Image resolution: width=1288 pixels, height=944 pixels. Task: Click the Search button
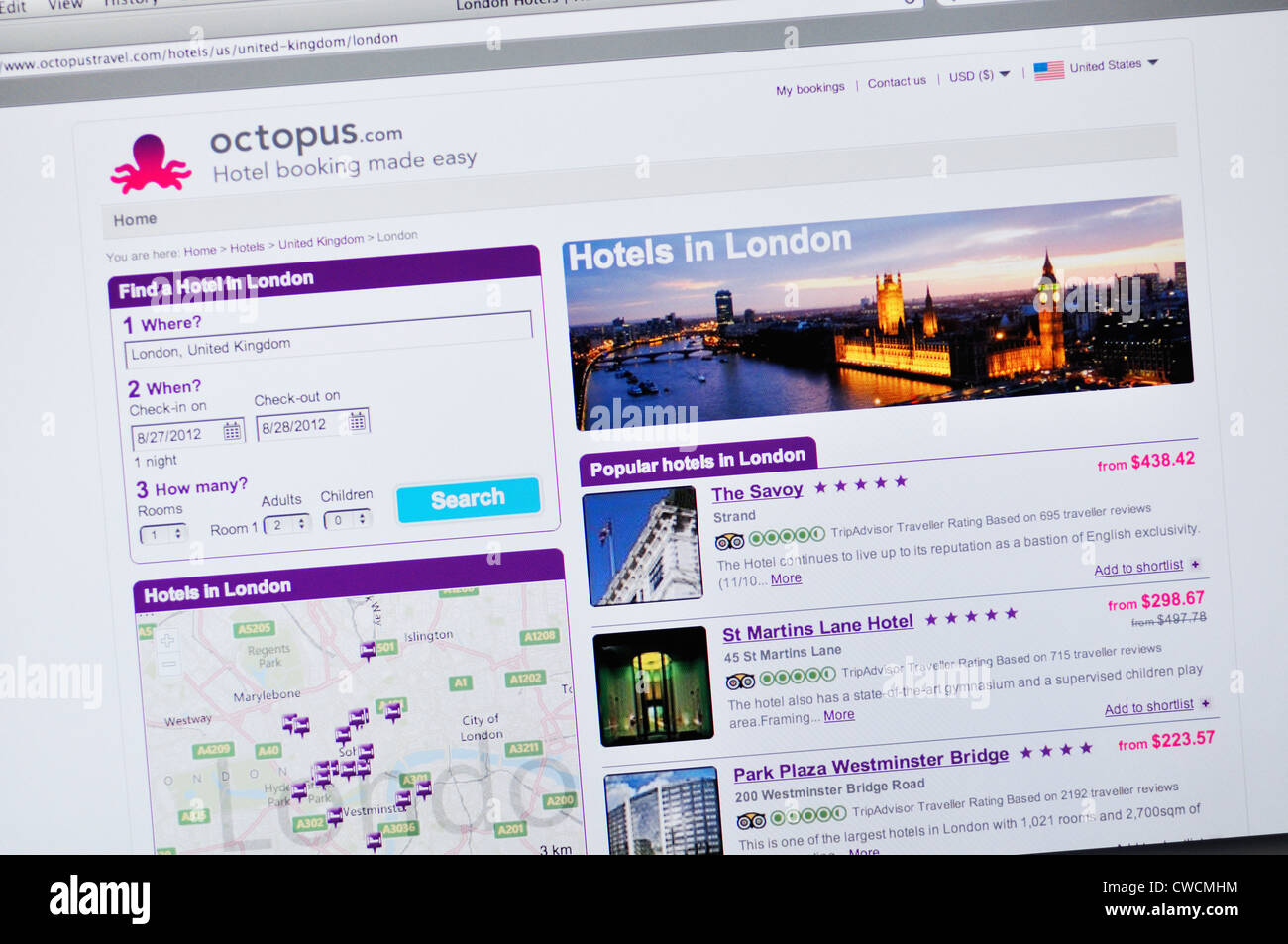468,499
